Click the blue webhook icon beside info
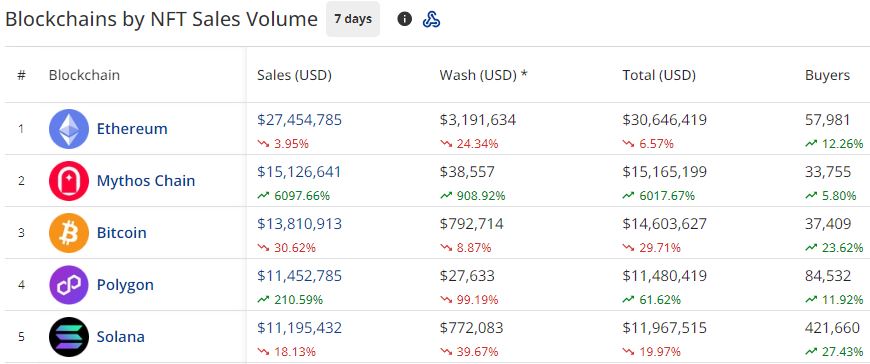Screen dimensions: 870x364 431,19
